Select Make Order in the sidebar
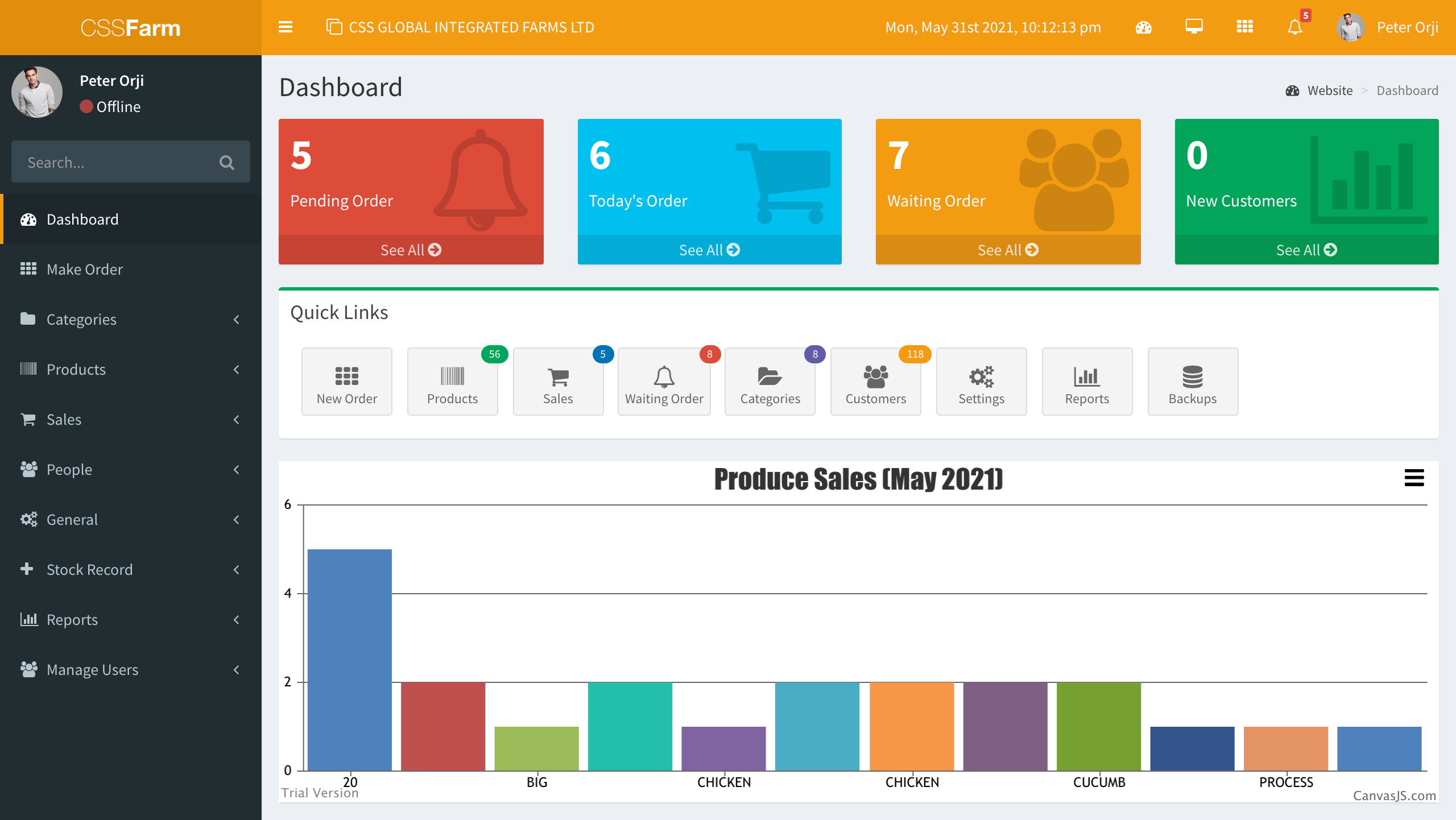This screenshot has height=820, width=1456. coord(85,269)
